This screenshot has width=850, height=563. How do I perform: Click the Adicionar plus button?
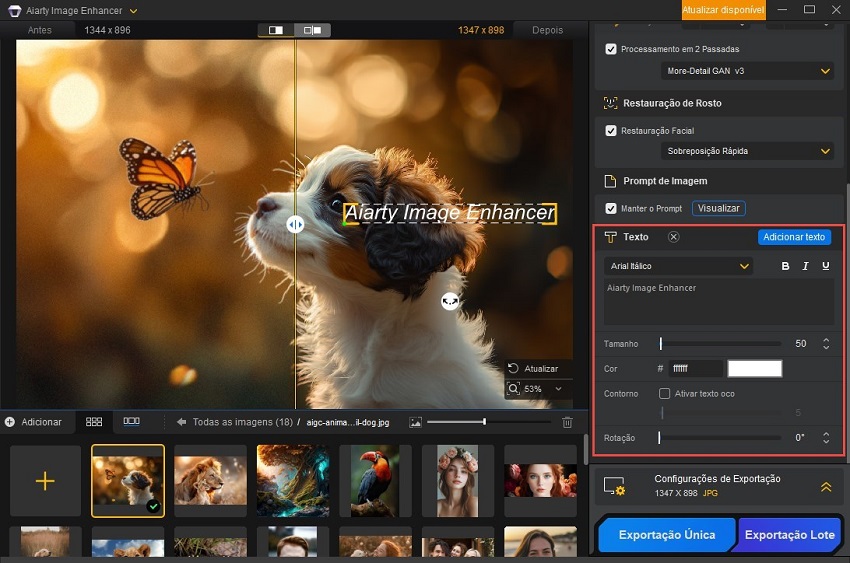pos(33,422)
